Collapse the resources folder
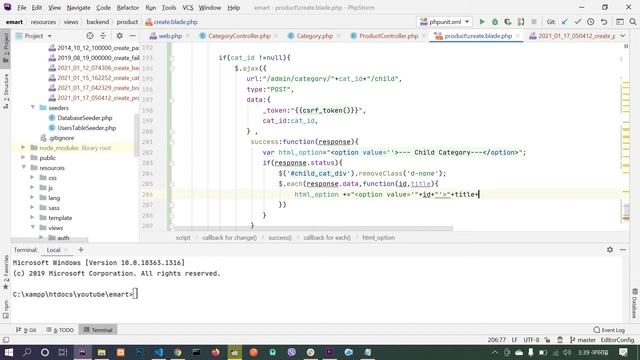 [23, 167]
